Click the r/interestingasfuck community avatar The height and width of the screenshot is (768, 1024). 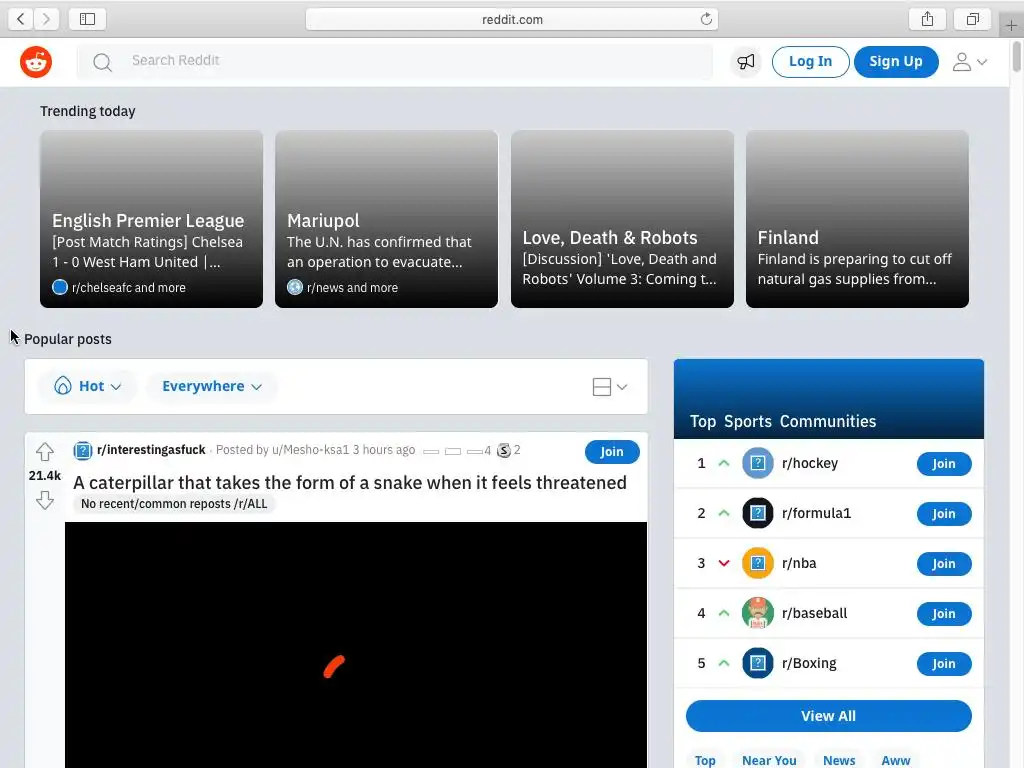point(83,450)
